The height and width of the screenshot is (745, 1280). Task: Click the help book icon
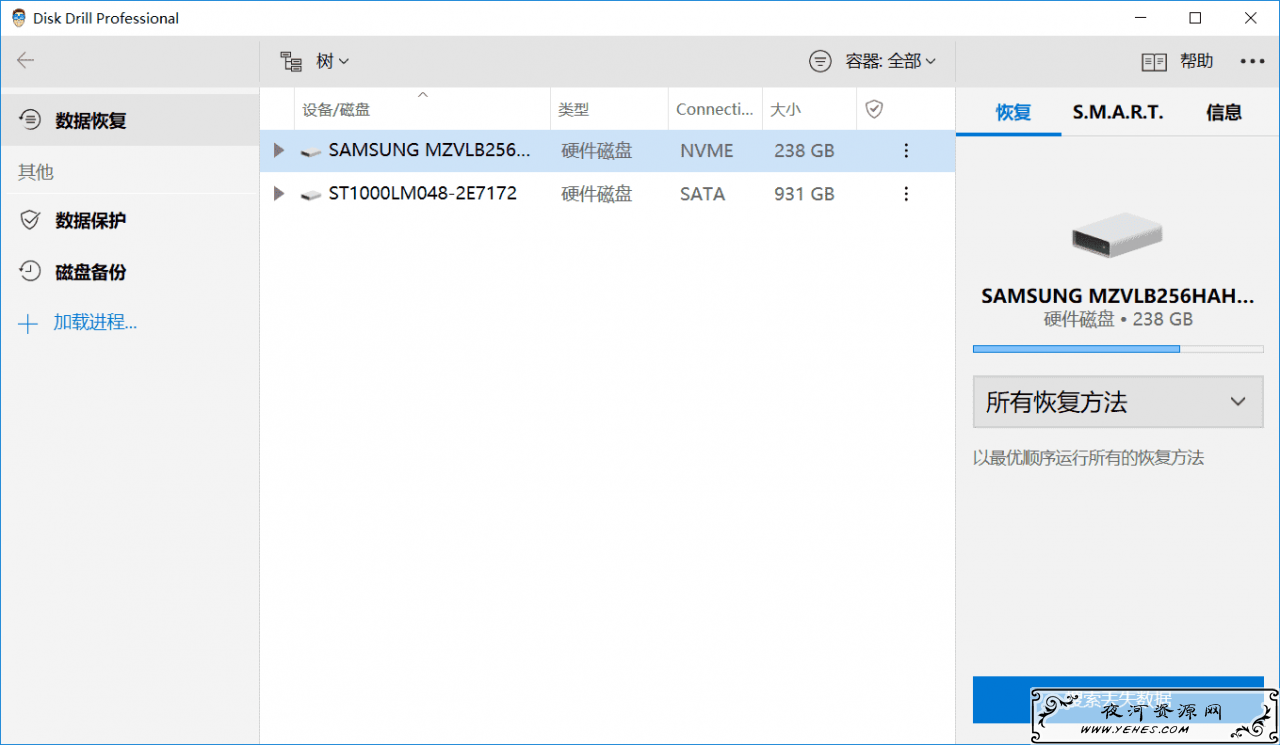1154,62
